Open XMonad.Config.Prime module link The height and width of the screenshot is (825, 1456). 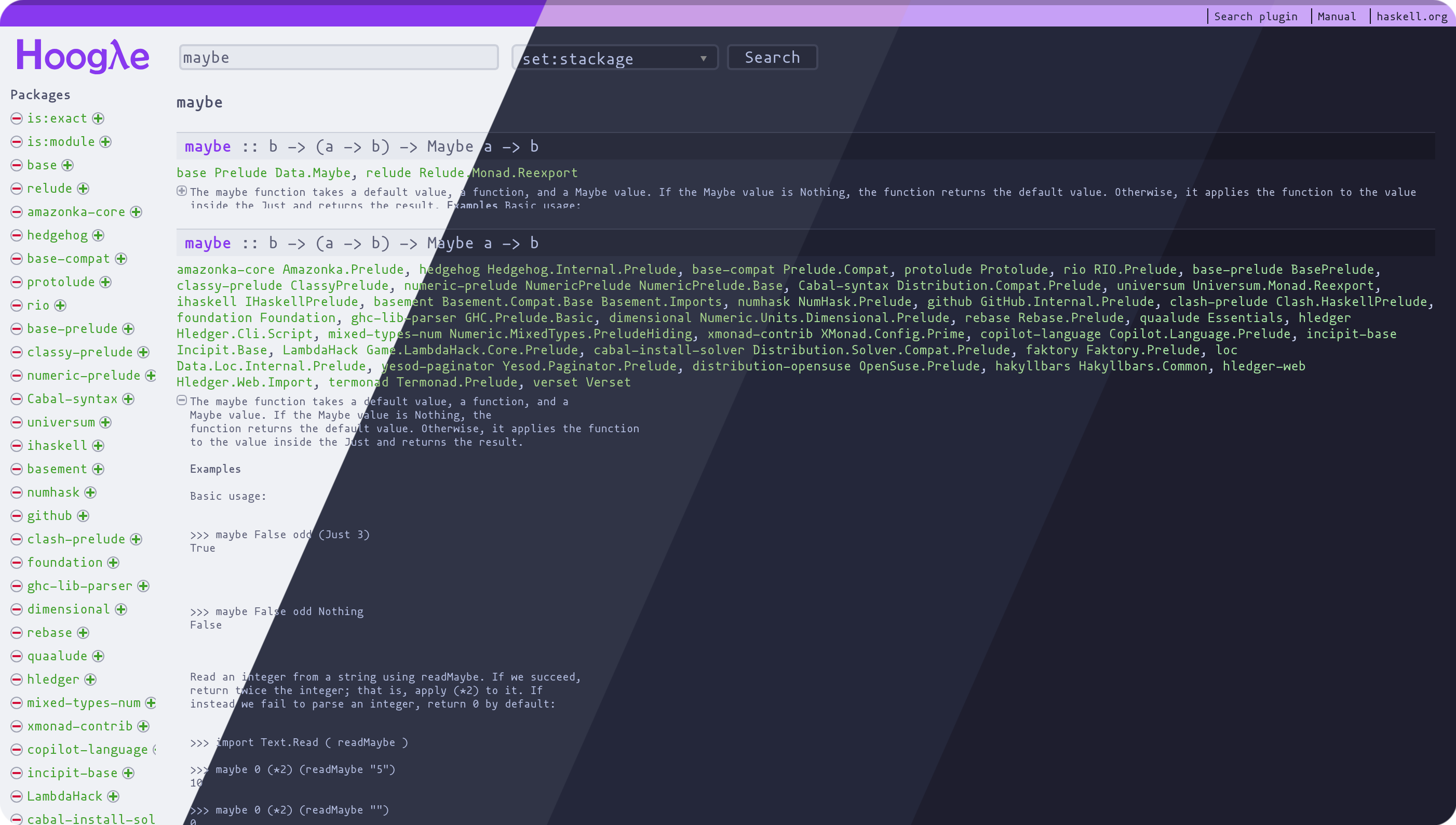[893, 334]
